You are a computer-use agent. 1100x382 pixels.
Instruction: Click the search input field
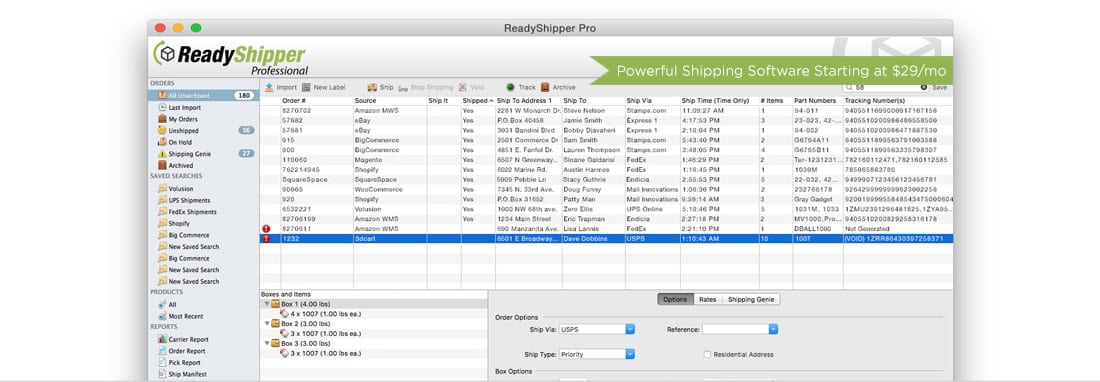(x=885, y=88)
